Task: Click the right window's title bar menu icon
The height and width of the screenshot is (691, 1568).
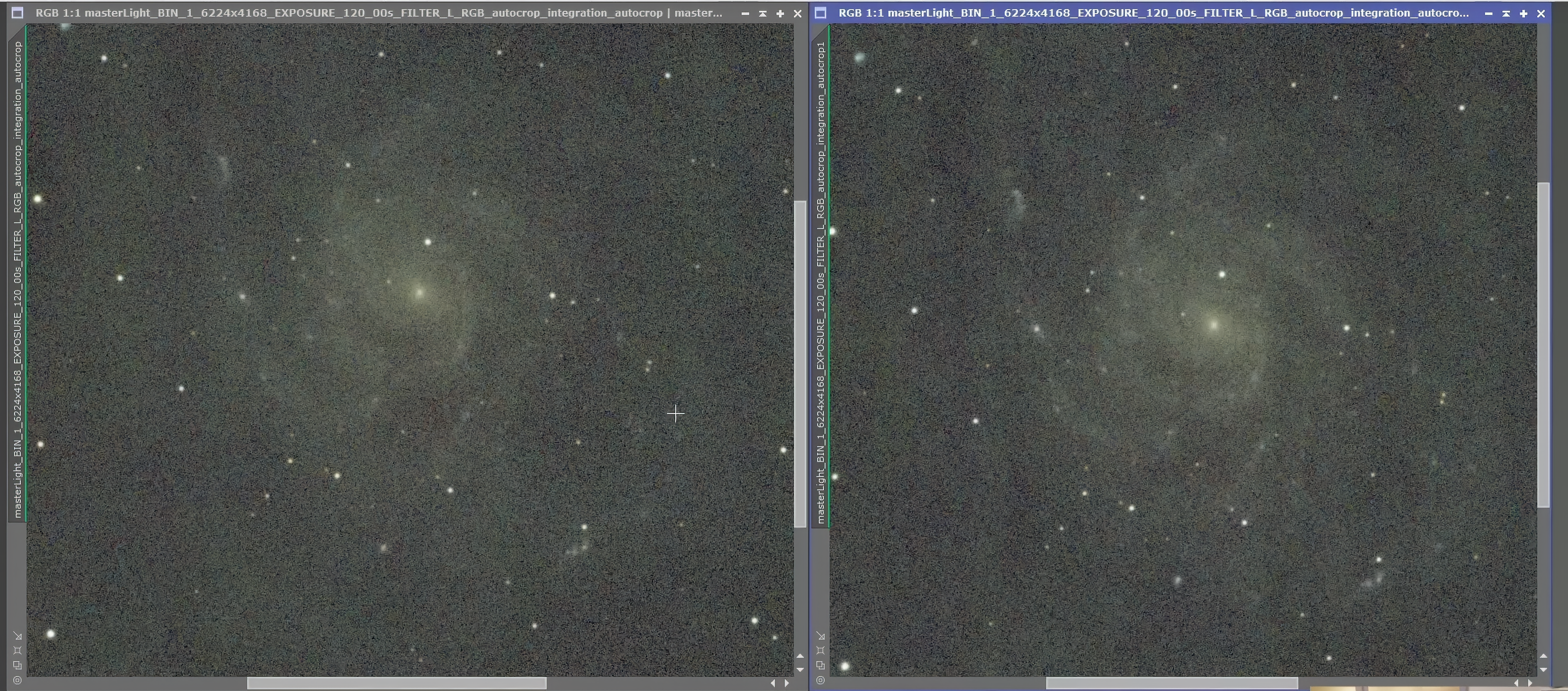Action: pyautogui.click(x=821, y=12)
